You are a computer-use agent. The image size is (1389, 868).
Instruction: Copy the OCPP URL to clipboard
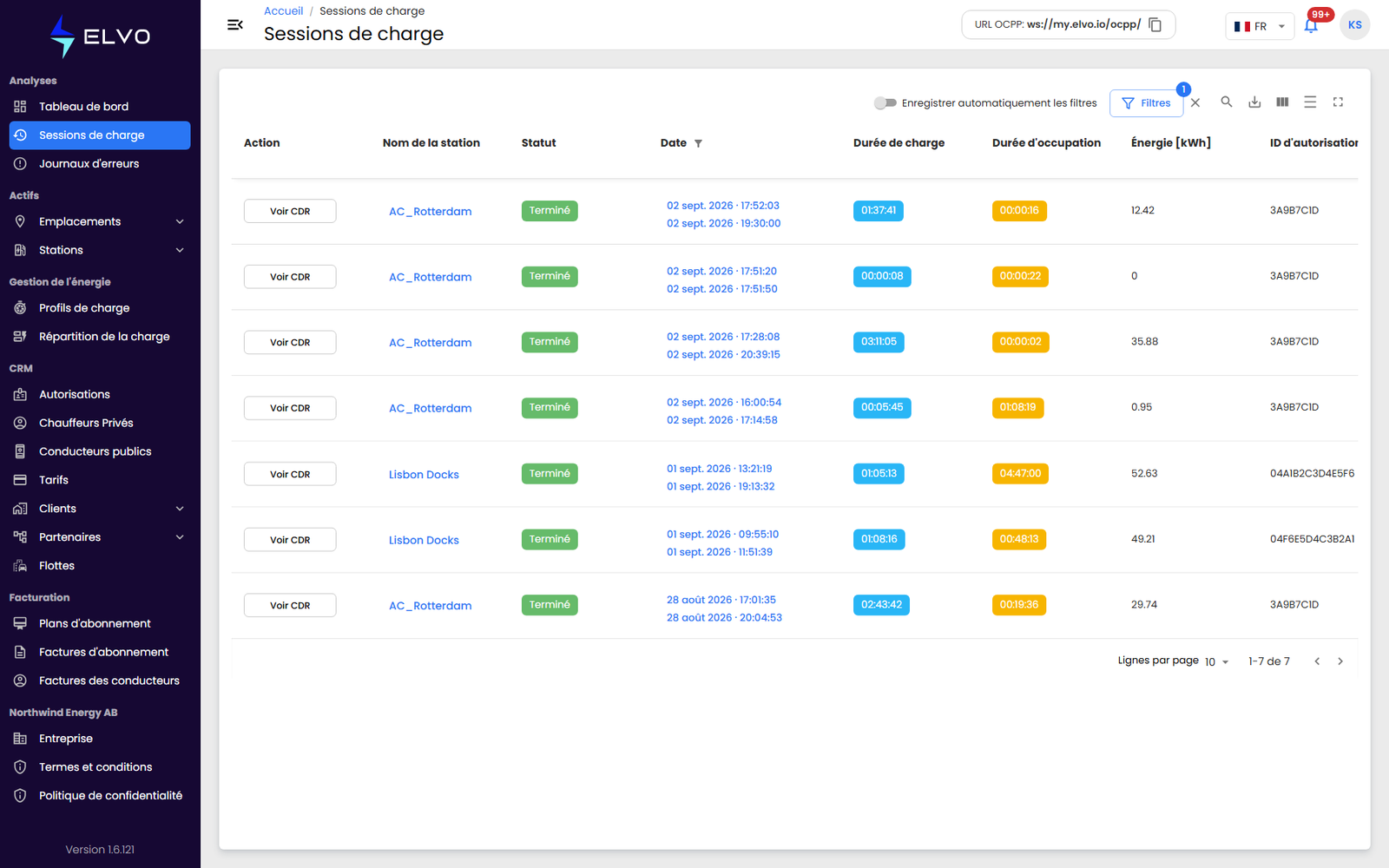click(1155, 24)
